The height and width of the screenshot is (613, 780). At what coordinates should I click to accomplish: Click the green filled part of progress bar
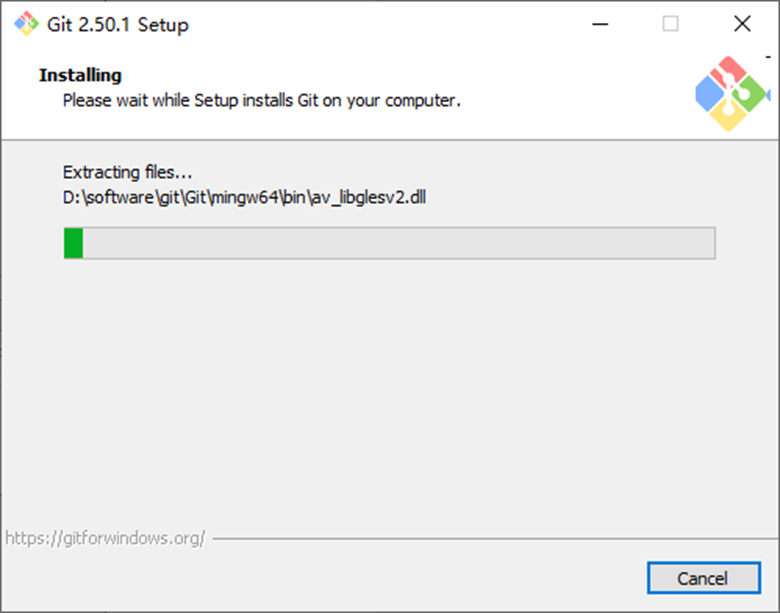point(74,243)
